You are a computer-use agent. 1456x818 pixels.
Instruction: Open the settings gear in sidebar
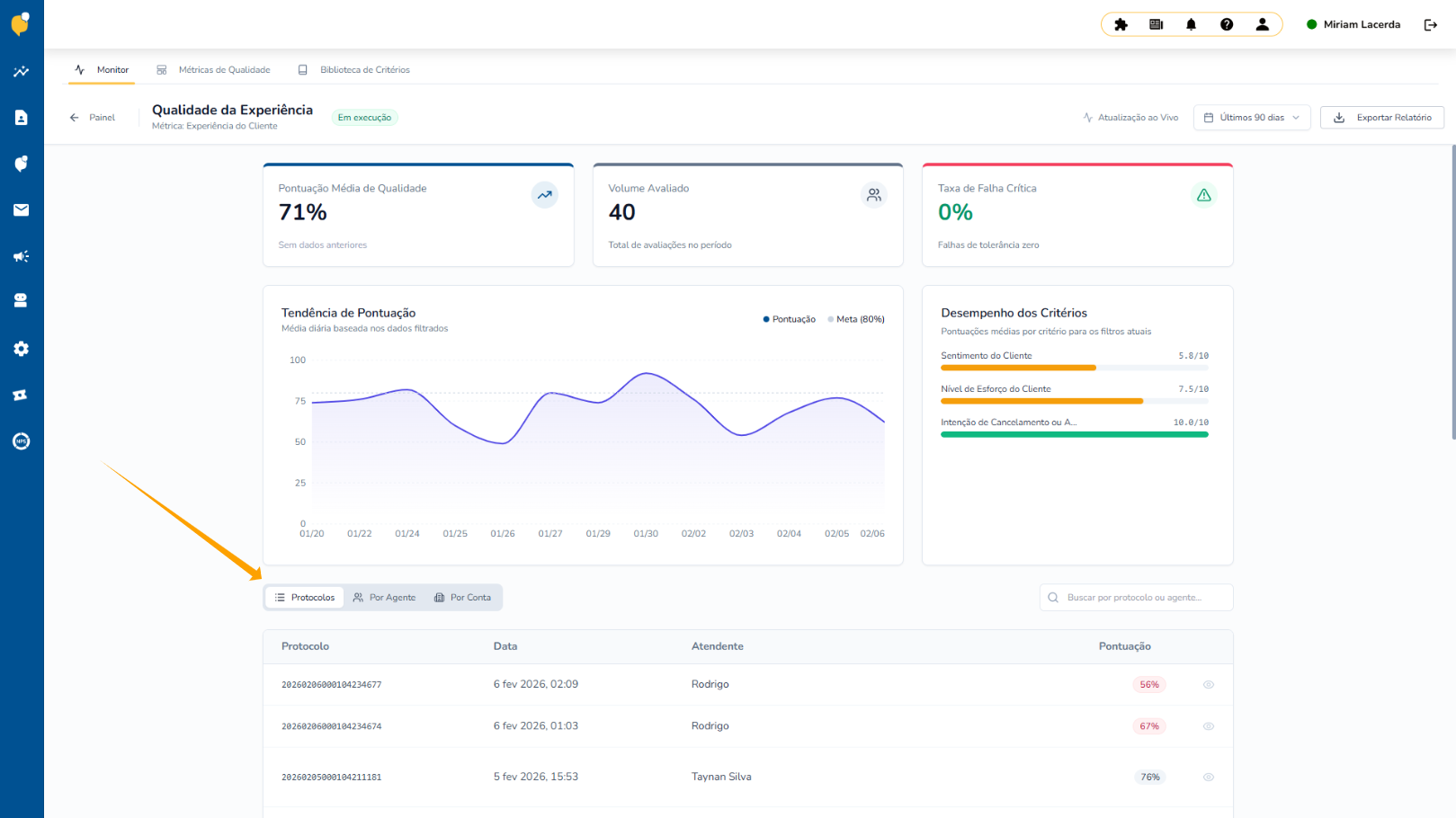(x=21, y=349)
